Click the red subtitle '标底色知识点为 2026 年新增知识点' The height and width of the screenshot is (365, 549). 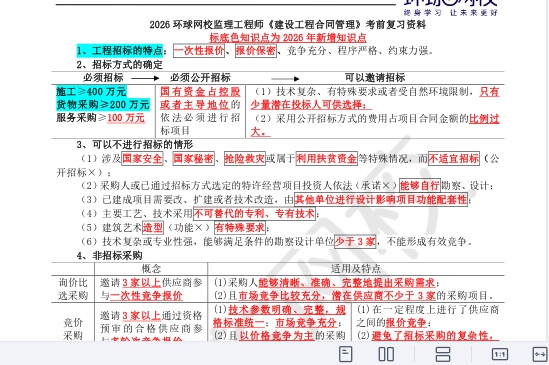tap(288, 38)
